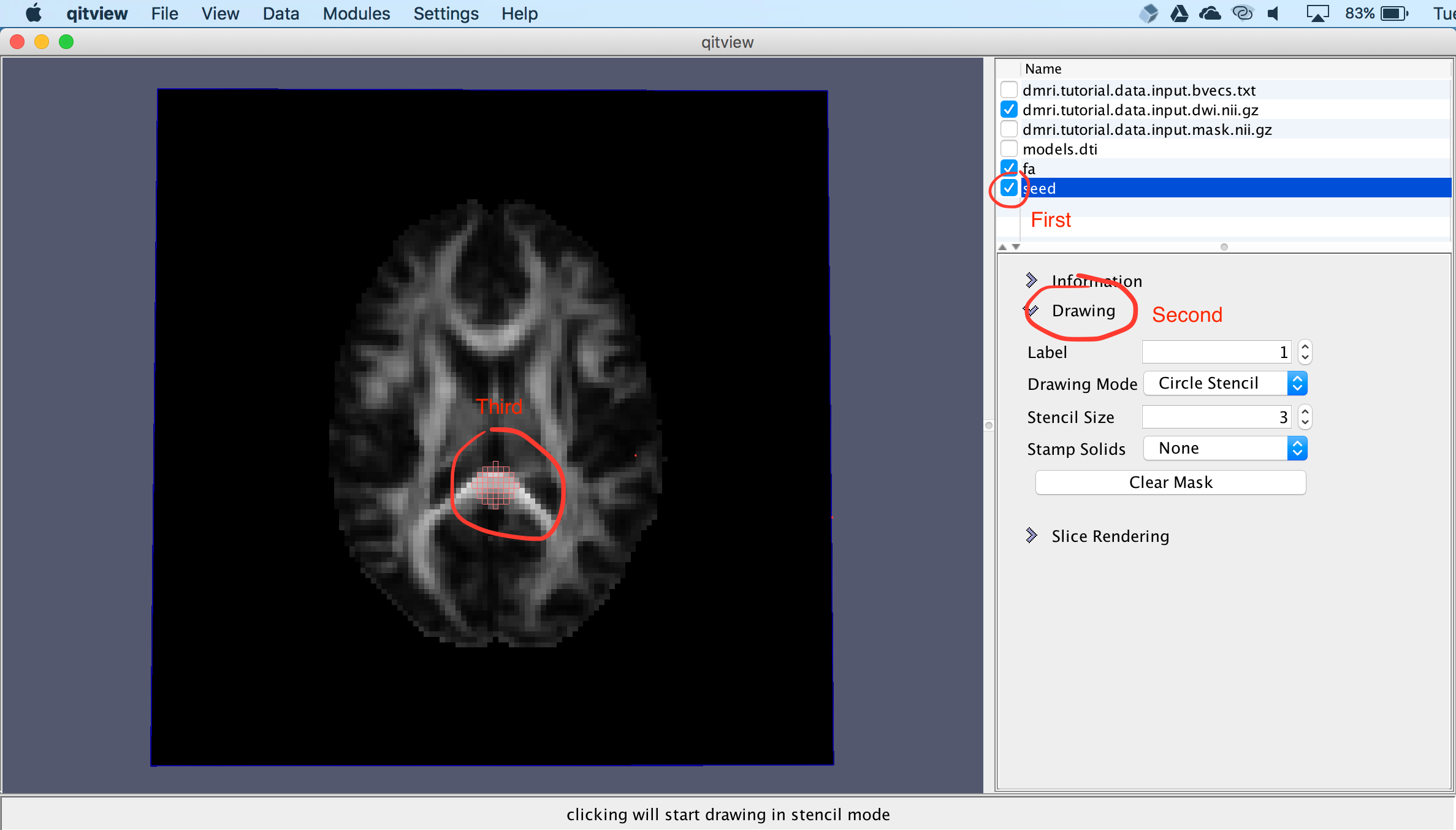Expand the Slice Rendering section
This screenshot has width=1456, height=830.
[1031, 536]
